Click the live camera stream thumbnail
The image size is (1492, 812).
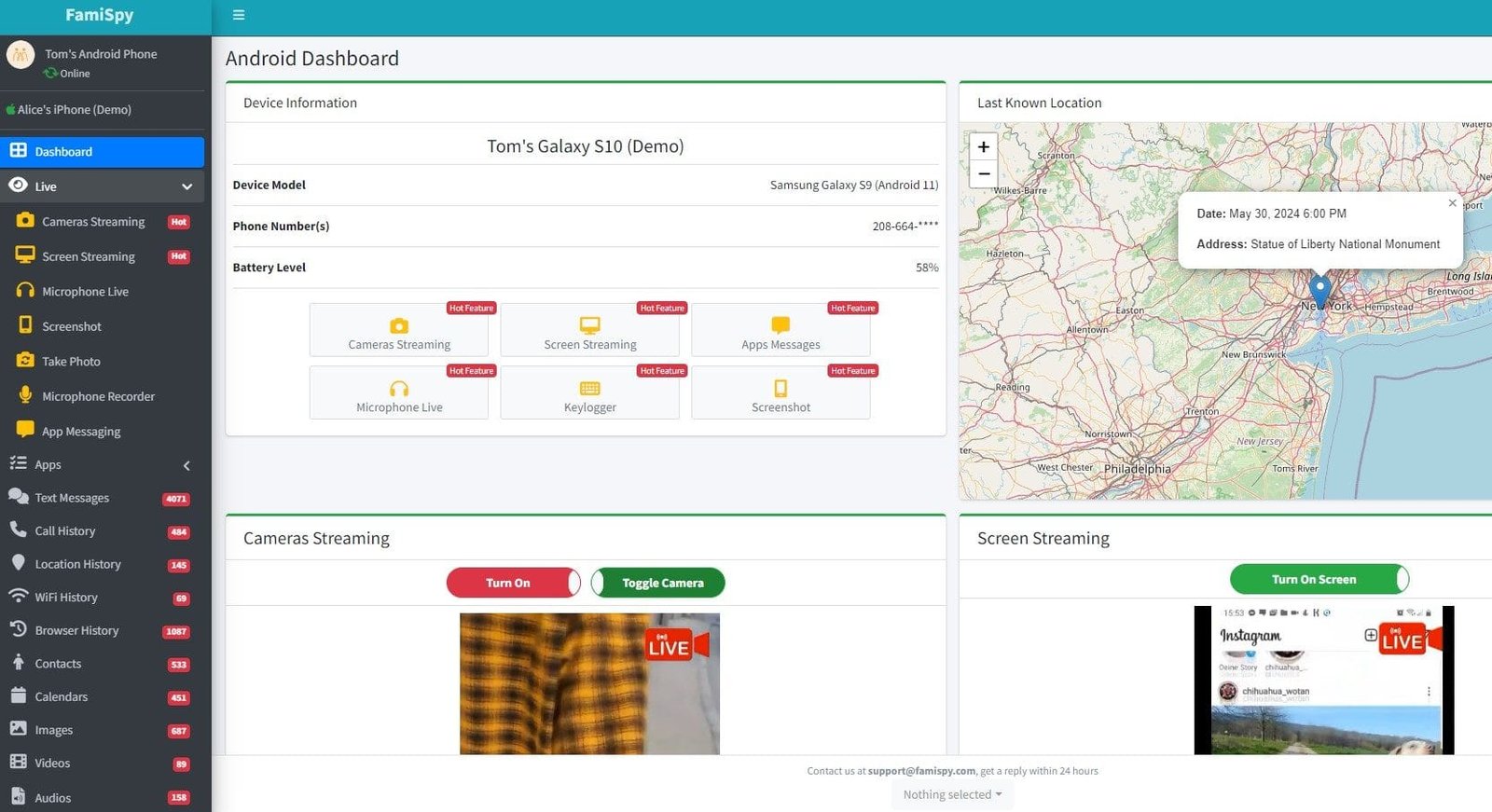click(x=589, y=683)
